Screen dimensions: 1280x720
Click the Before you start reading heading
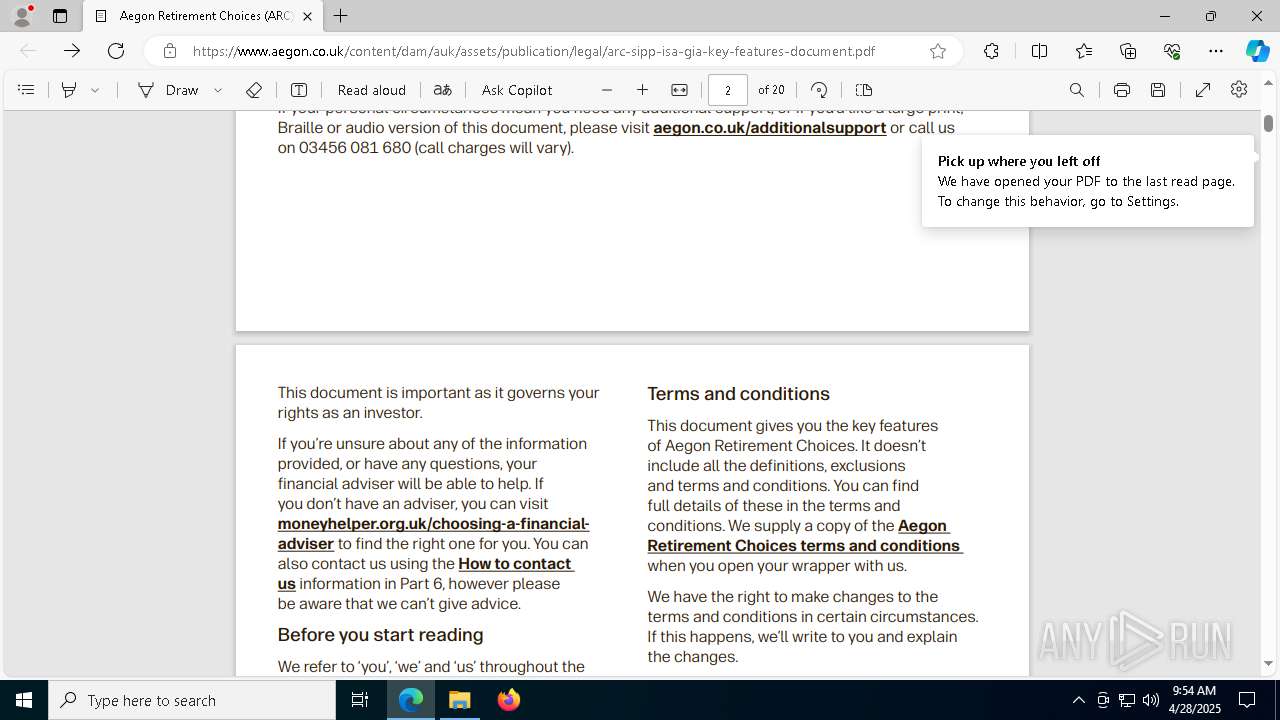coord(380,635)
